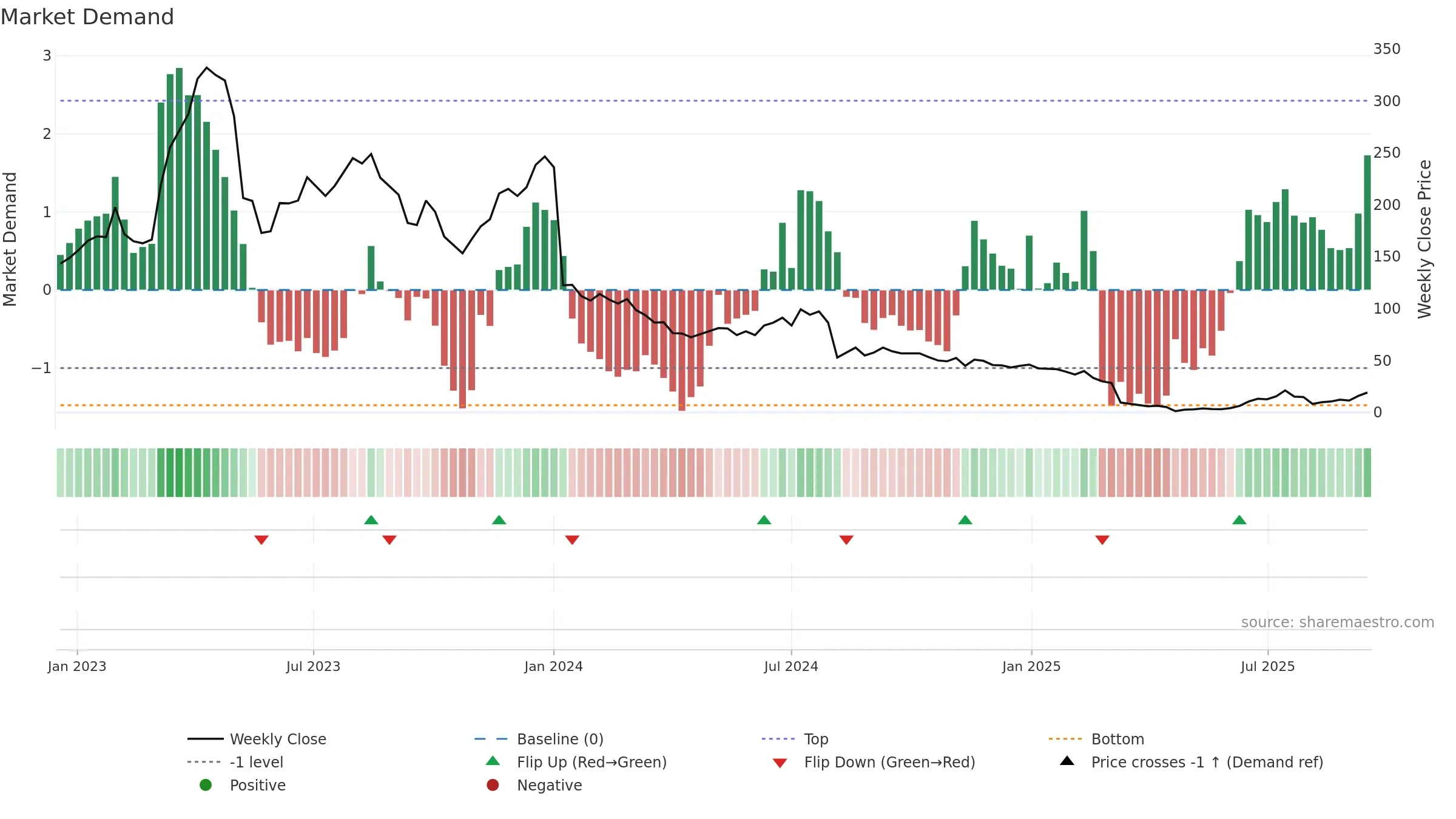
Task: Click the Market Demand chart title
Action: tap(87, 17)
